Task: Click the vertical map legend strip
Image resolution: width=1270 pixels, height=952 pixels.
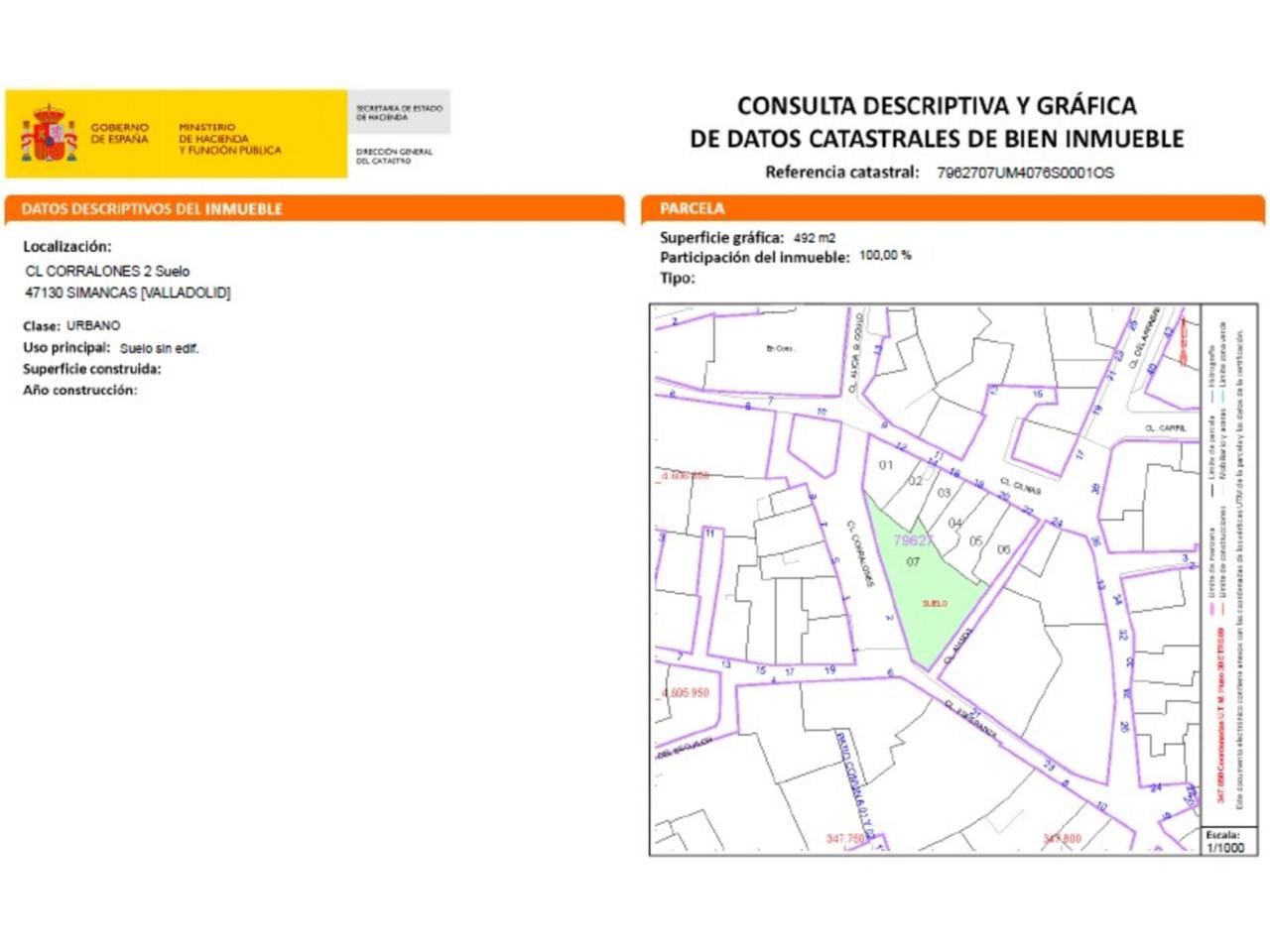Action: pos(1228,565)
